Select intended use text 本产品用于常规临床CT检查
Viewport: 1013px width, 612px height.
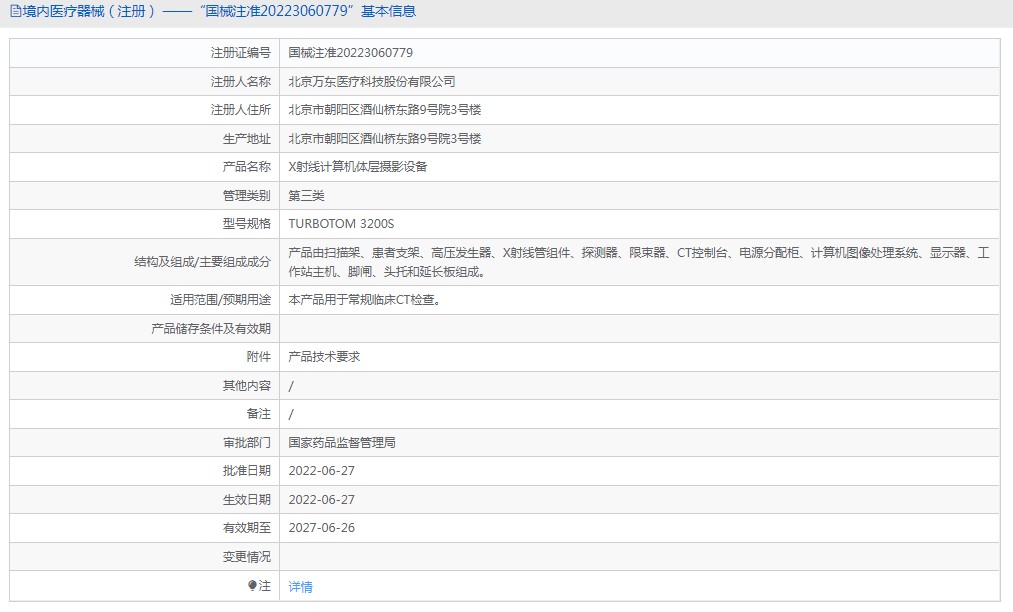pyautogui.click(x=364, y=300)
